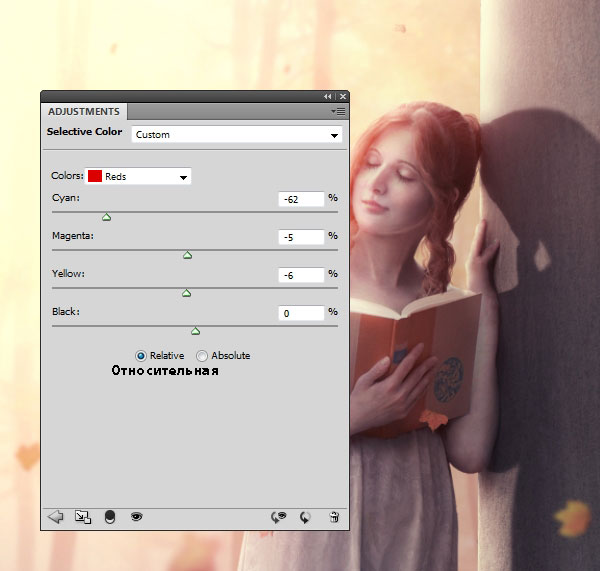600x571 pixels.
Task: Toggle adjustment layer visibility eye icon
Action: coord(137,517)
